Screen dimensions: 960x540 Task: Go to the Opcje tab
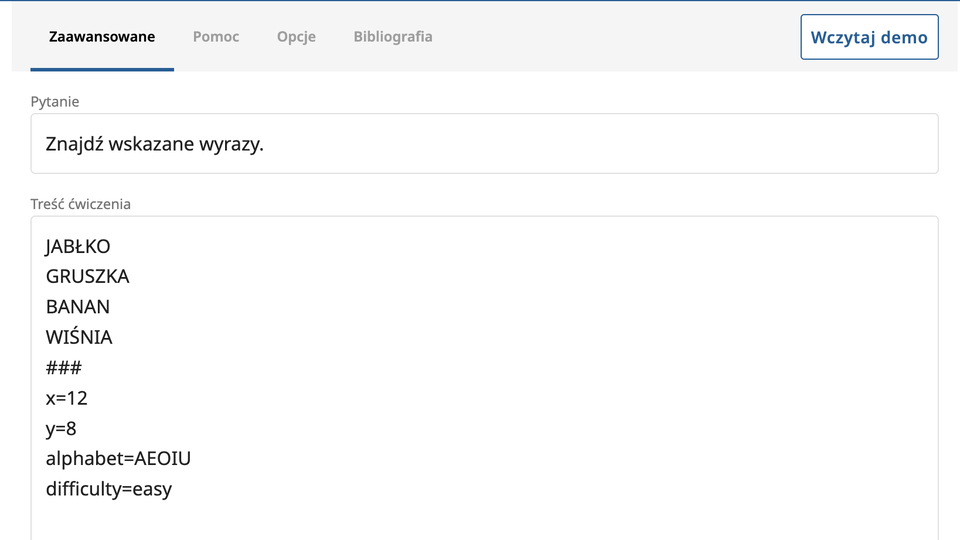click(x=296, y=37)
